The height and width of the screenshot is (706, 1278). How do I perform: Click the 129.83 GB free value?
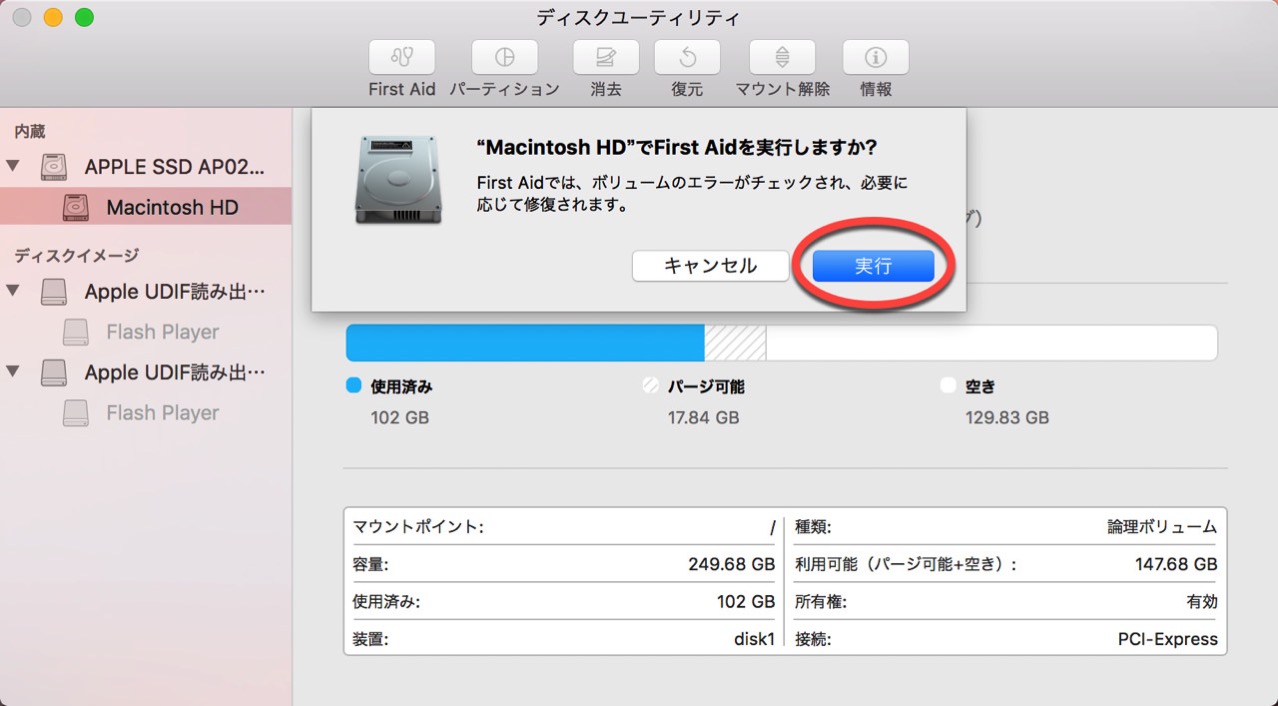[x=1007, y=417]
